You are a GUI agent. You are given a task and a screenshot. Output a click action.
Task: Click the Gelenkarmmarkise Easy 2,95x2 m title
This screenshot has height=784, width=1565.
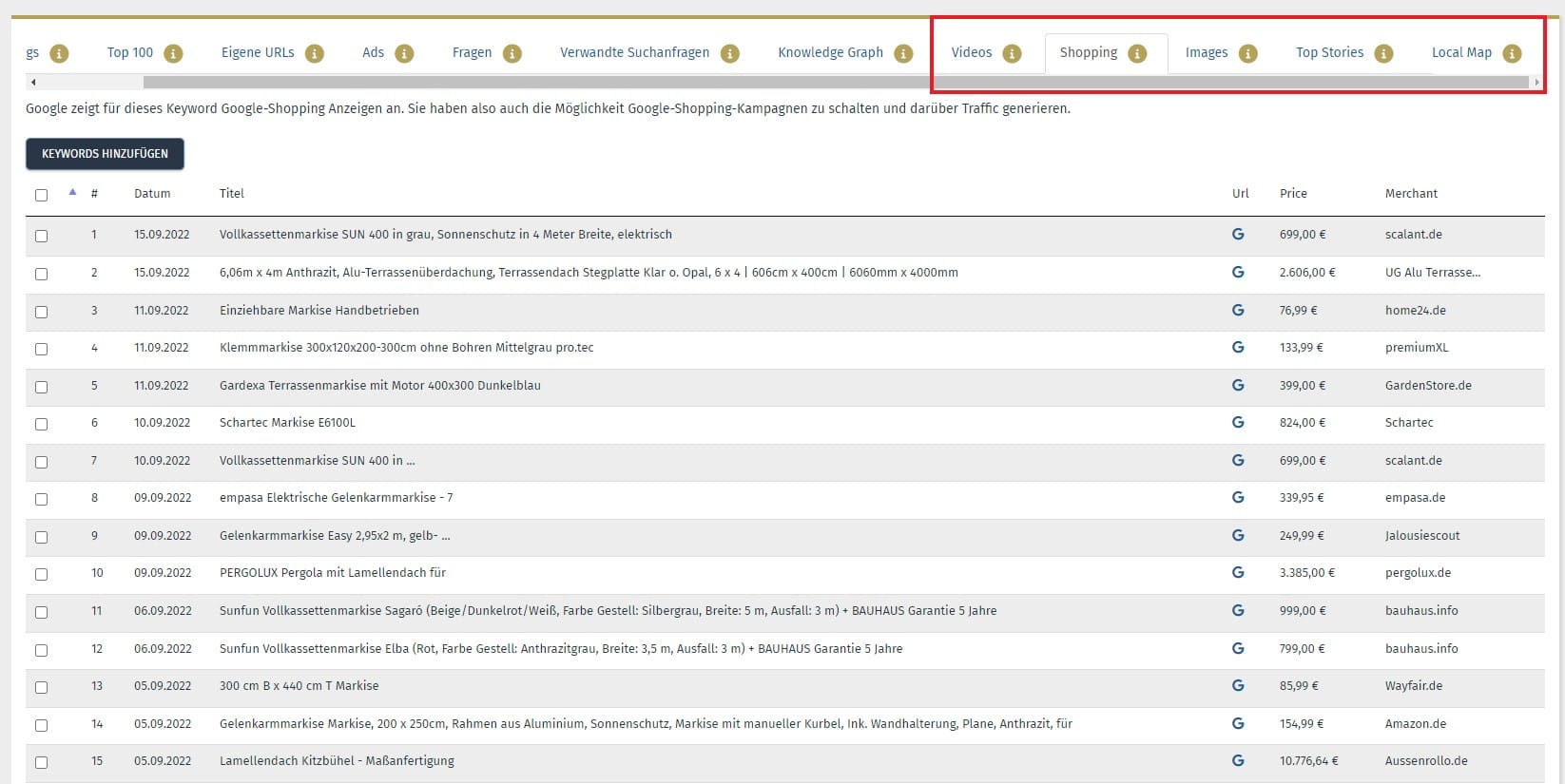coord(335,535)
